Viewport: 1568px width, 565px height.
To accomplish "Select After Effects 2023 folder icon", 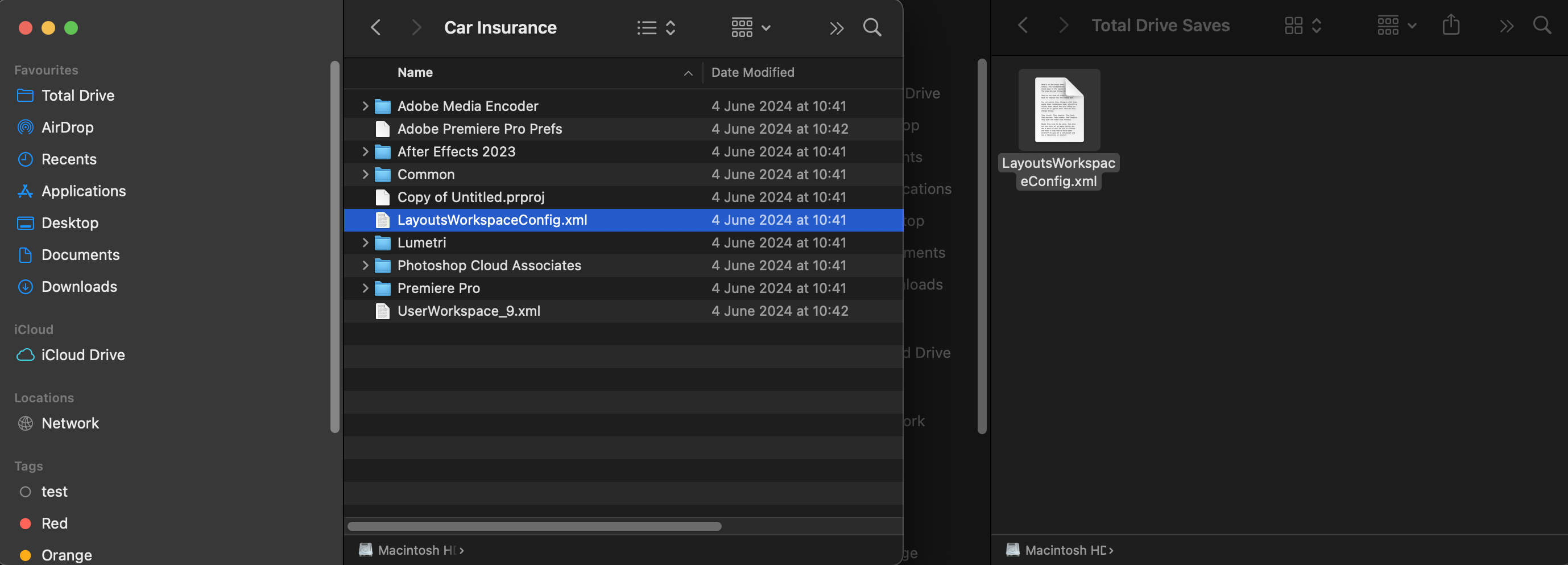I will pyautogui.click(x=382, y=152).
